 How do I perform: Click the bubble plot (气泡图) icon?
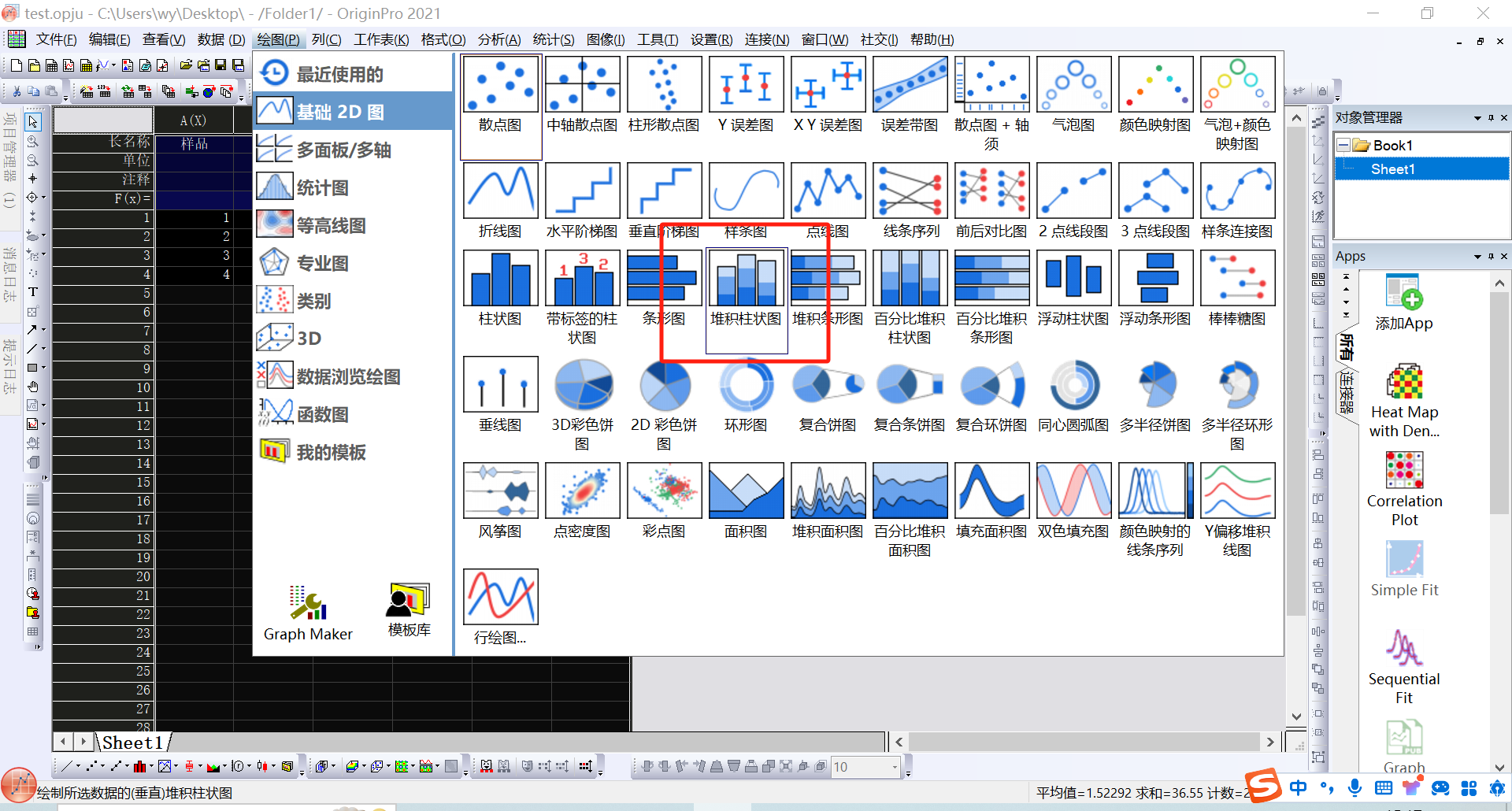point(1073,84)
